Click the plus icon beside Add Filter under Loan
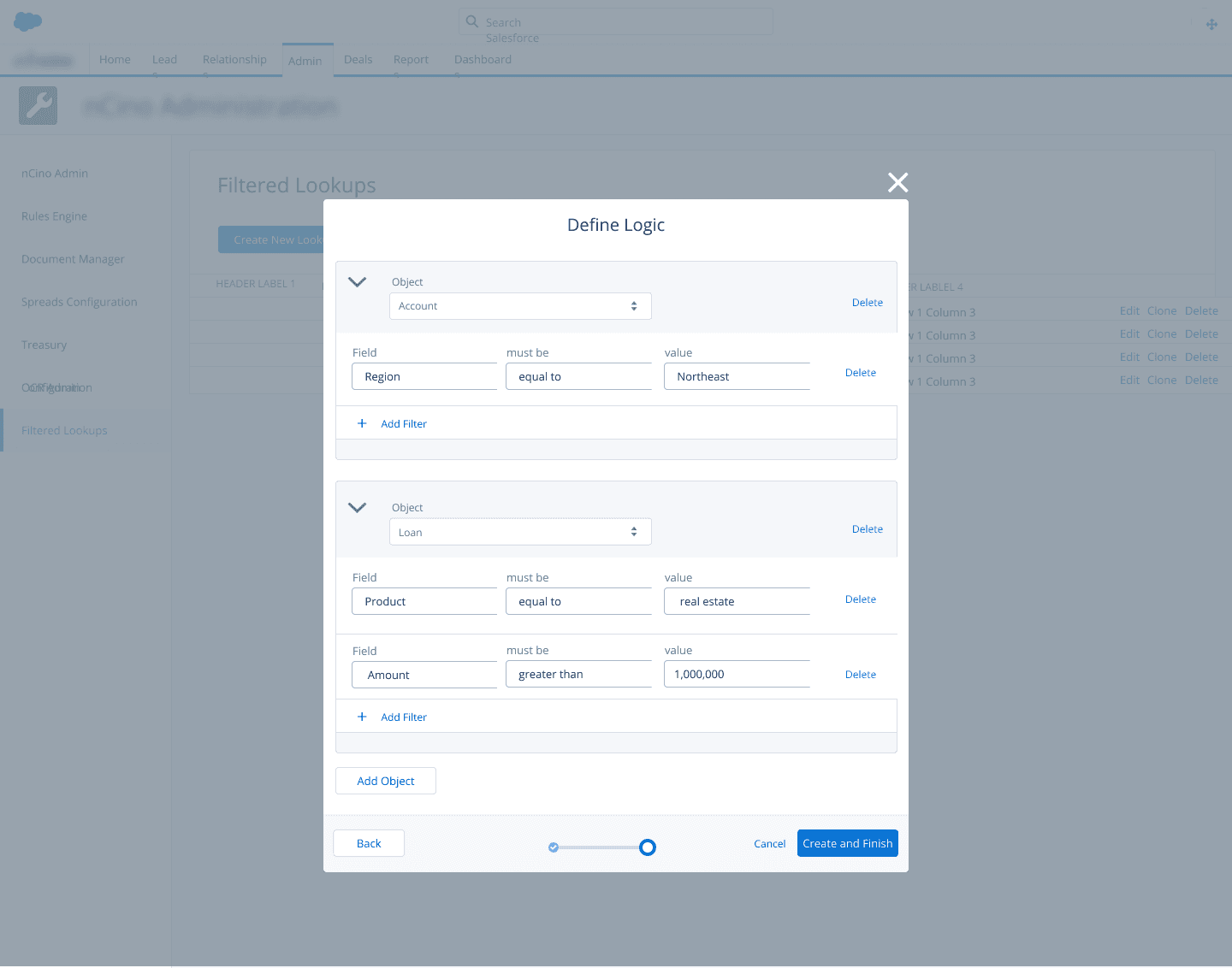The image size is (1232, 968). click(x=362, y=717)
